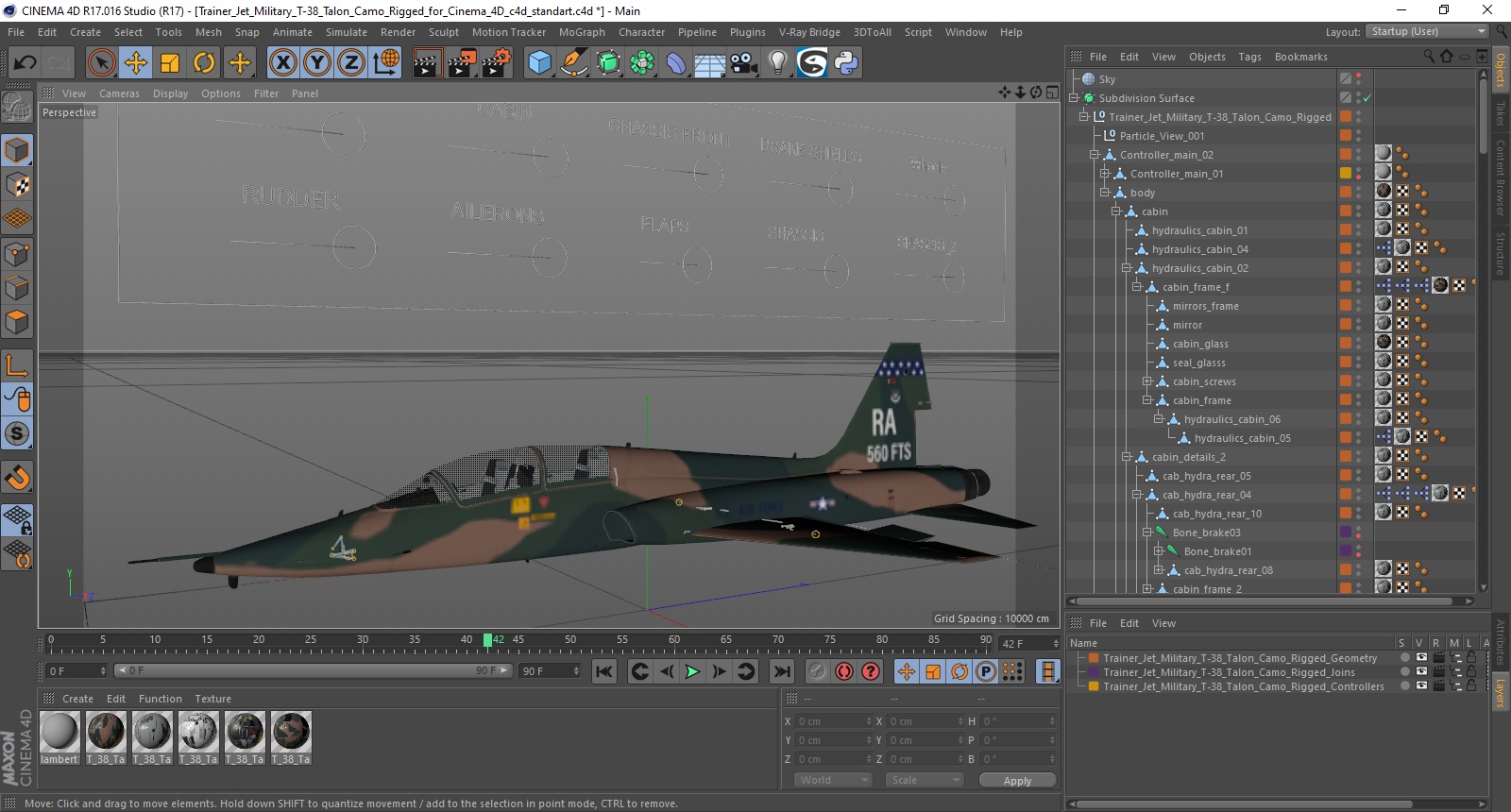The width and height of the screenshot is (1511, 812).
Task: Open the Layout dropdown Startup (User)
Action: 1427,31
